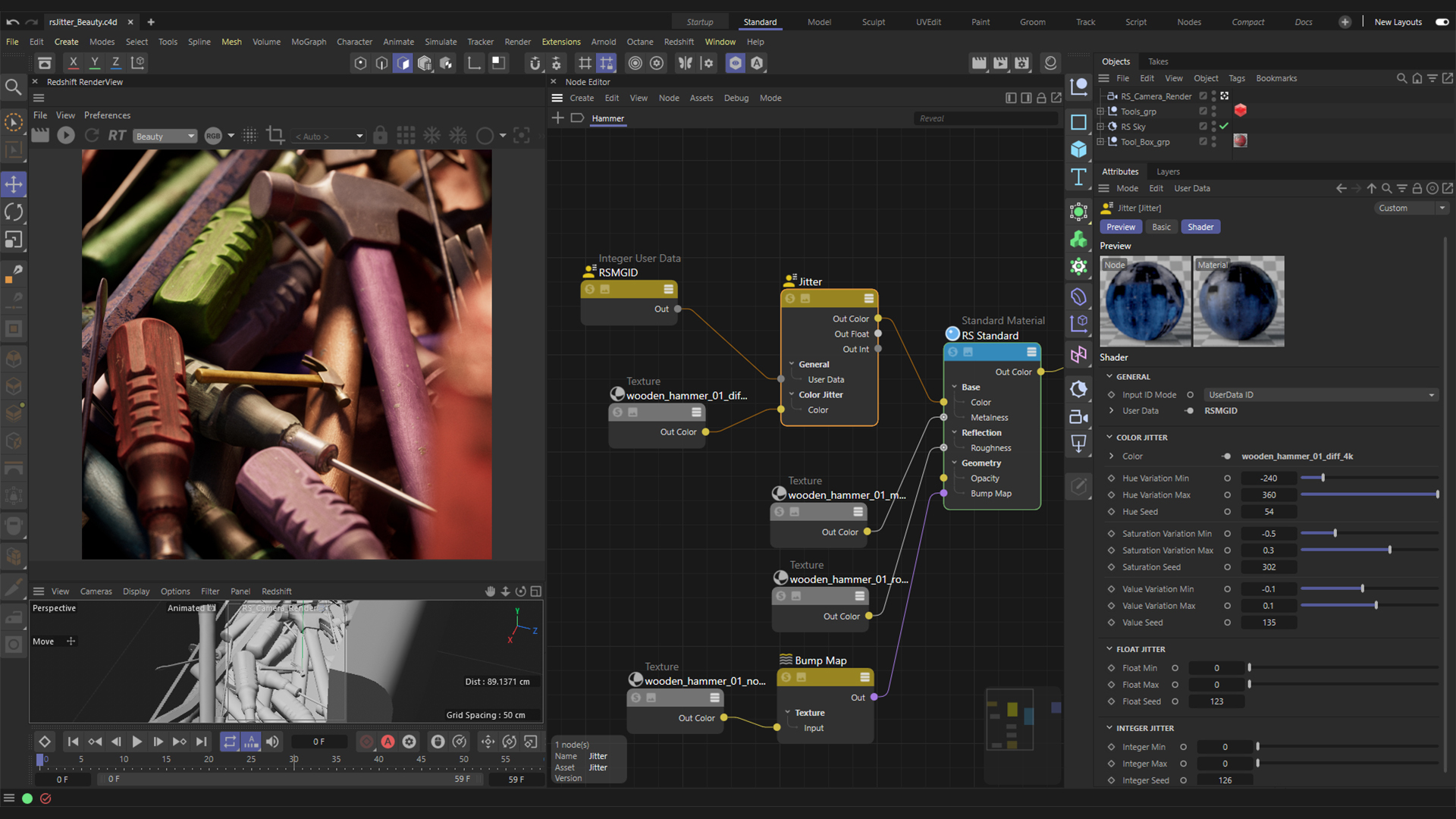
Task: Open the Input ID Mode UserData ID dropdown
Action: [x=1320, y=395]
